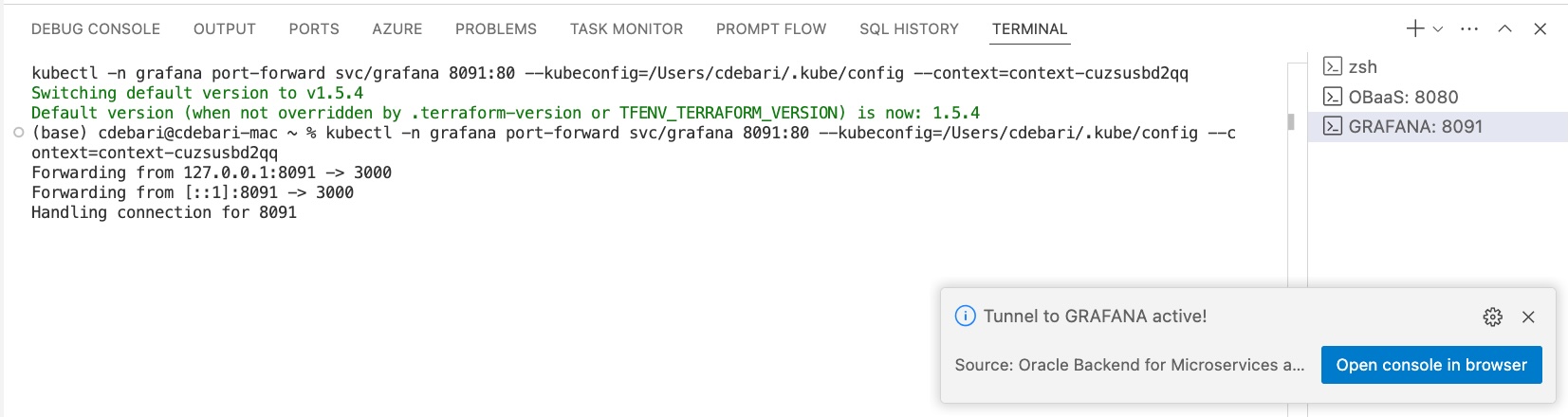Dismiss the Tunnel to GRAFANA notification
The image size is (1568, 417).
point(1528,317)
